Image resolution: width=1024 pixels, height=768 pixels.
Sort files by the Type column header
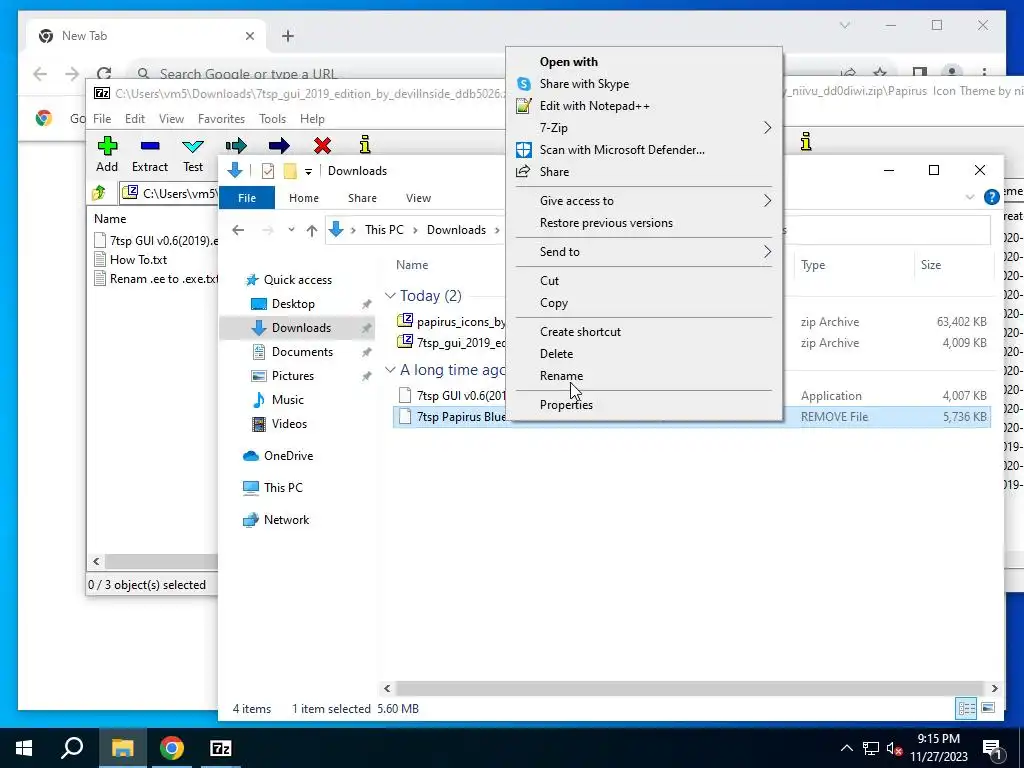(813, 264)
